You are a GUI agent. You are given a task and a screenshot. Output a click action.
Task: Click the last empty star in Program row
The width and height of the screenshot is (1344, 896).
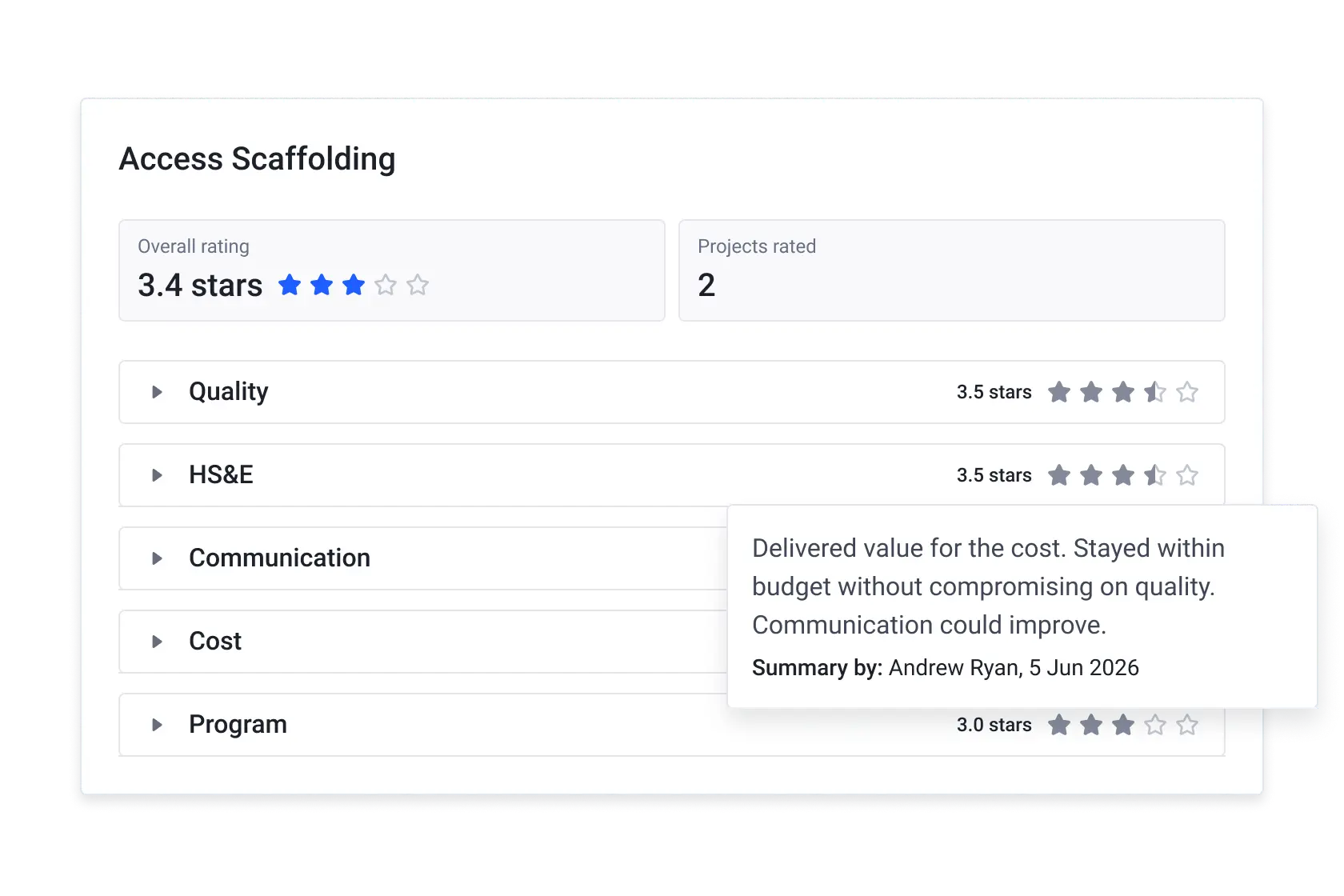[x=1187, y=725]
